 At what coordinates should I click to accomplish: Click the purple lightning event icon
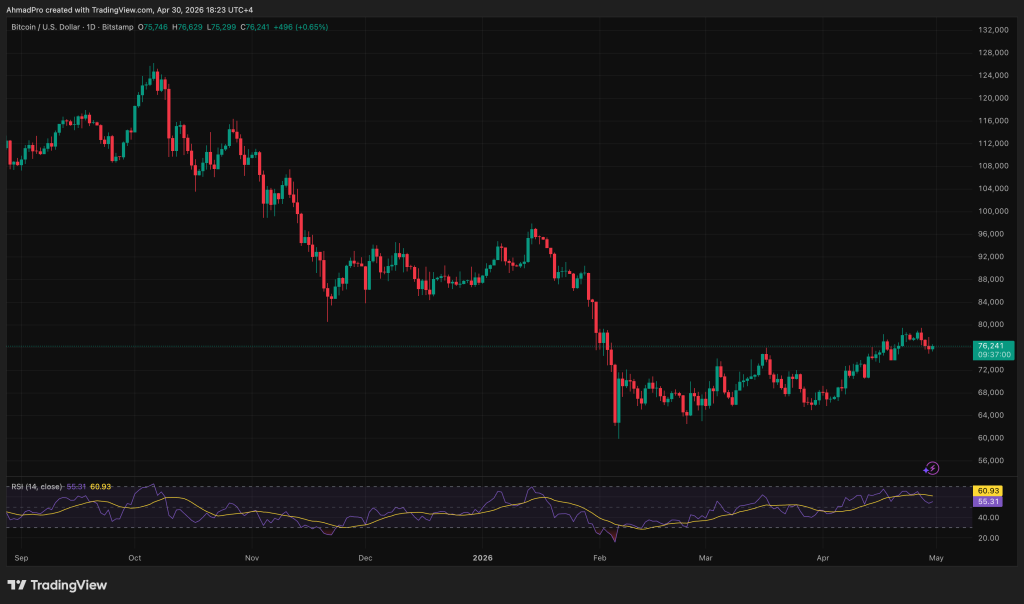tap(932, 467)
